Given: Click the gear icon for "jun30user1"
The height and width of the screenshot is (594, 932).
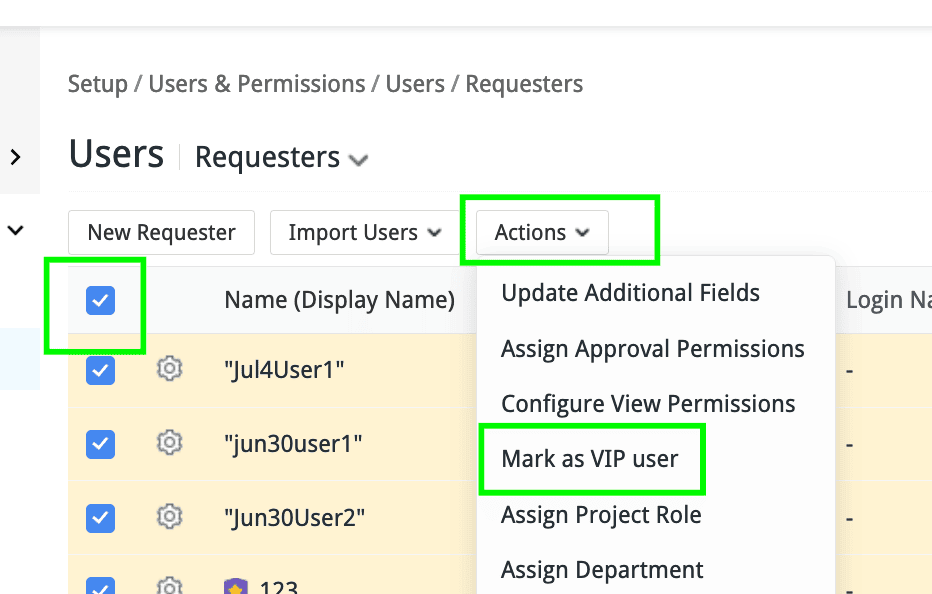Looking at the screenshot, I should coord(170,442).
